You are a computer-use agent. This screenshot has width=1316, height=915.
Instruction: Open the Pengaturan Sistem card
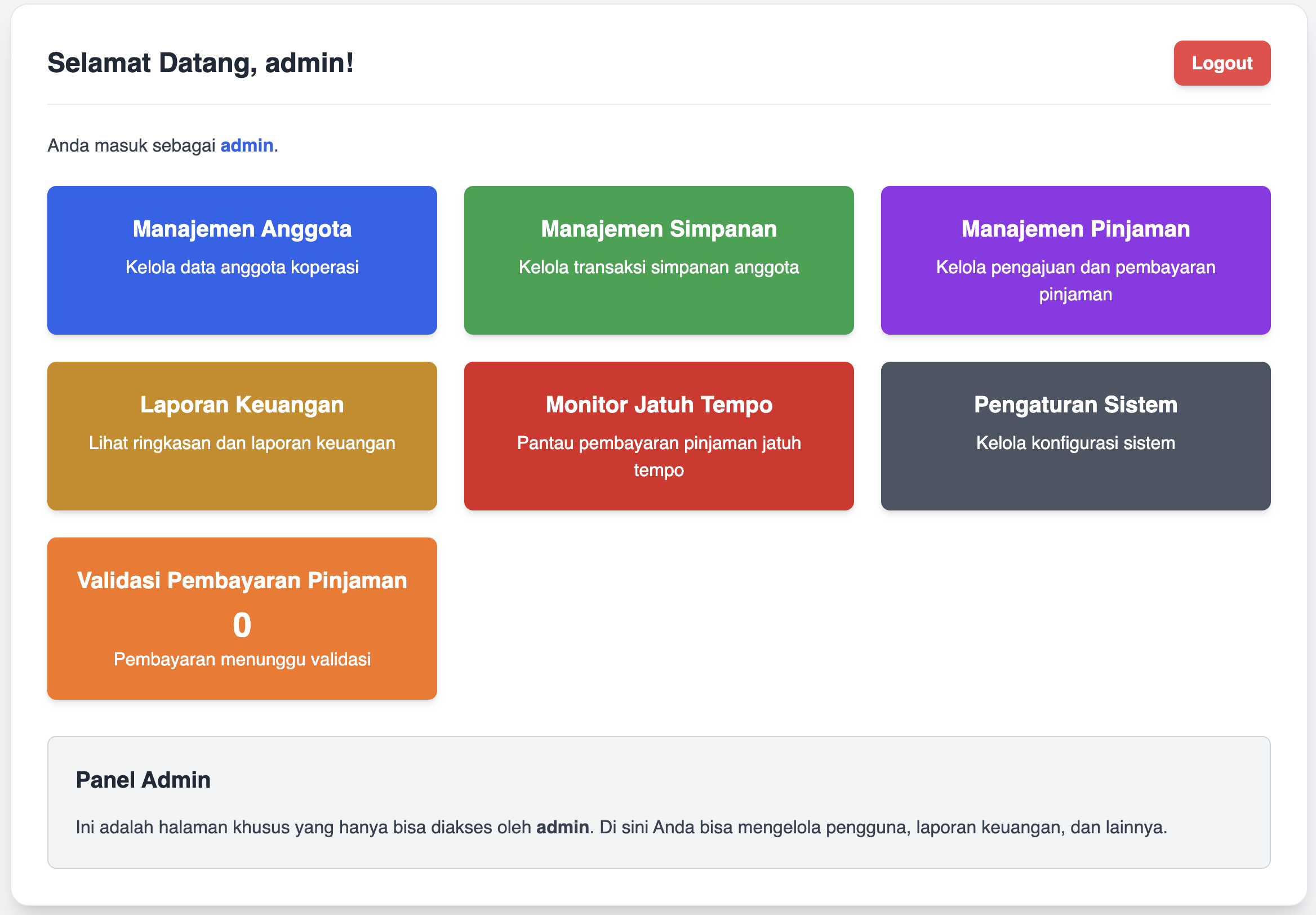click(1075, 436)
